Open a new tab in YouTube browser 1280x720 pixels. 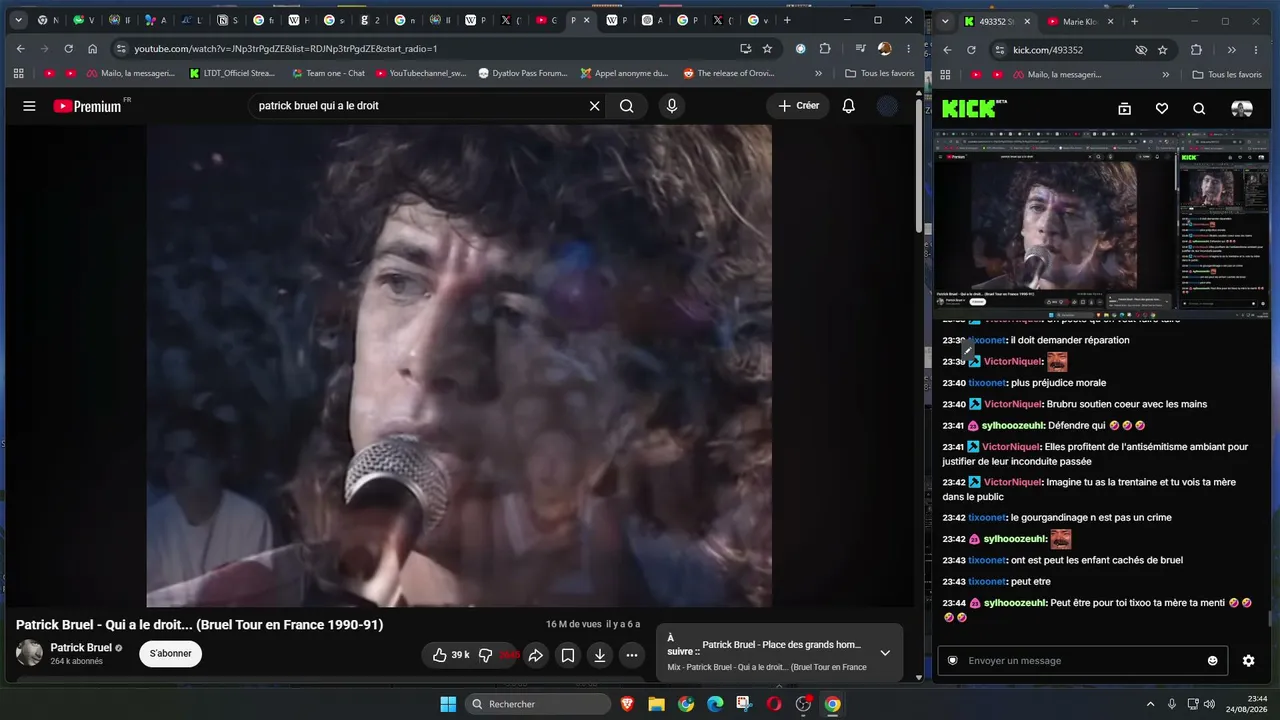coord(787,20)
